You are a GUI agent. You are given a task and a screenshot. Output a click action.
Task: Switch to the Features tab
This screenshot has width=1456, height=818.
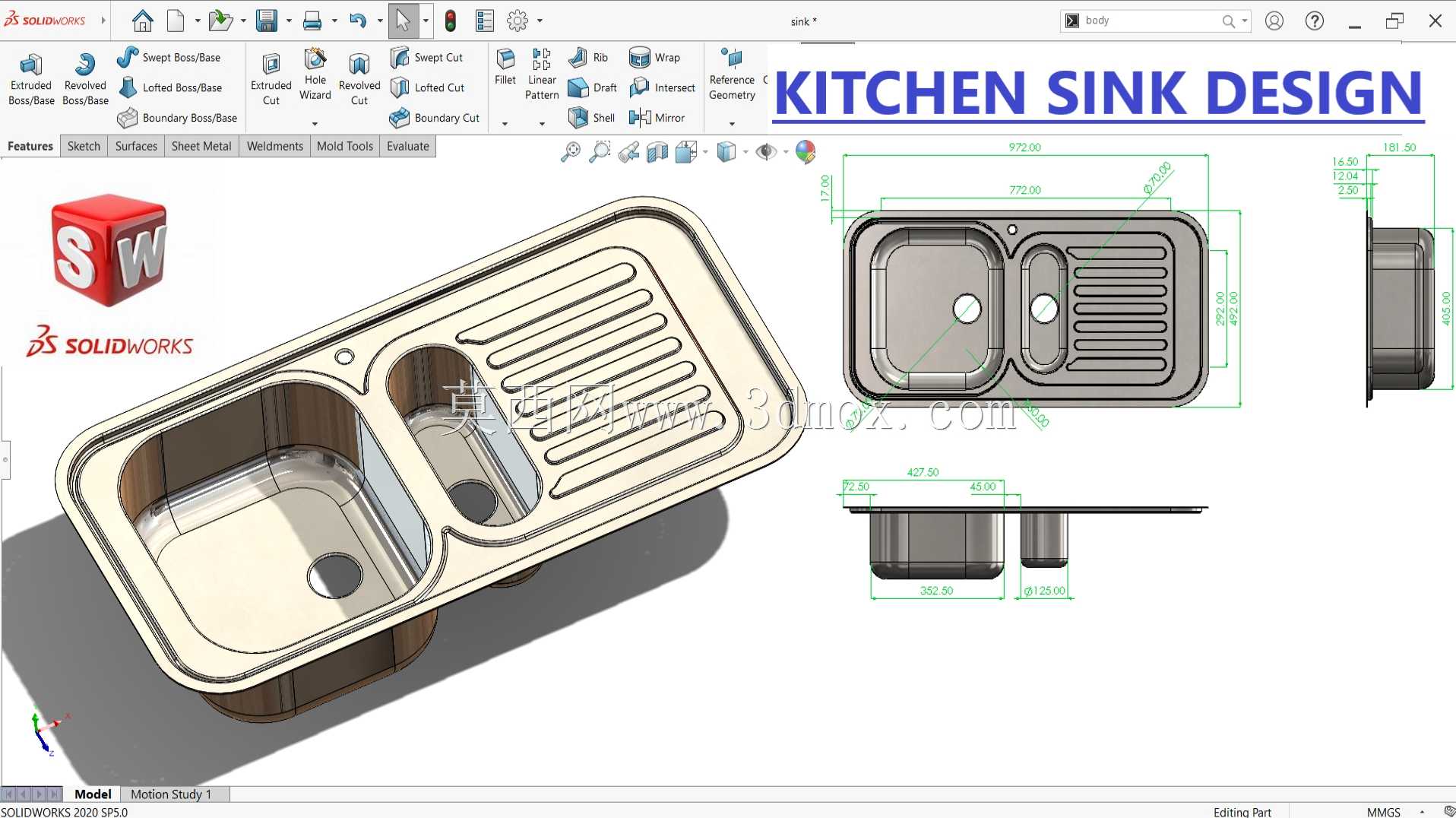pyautogui.click(x=30, y=146)
